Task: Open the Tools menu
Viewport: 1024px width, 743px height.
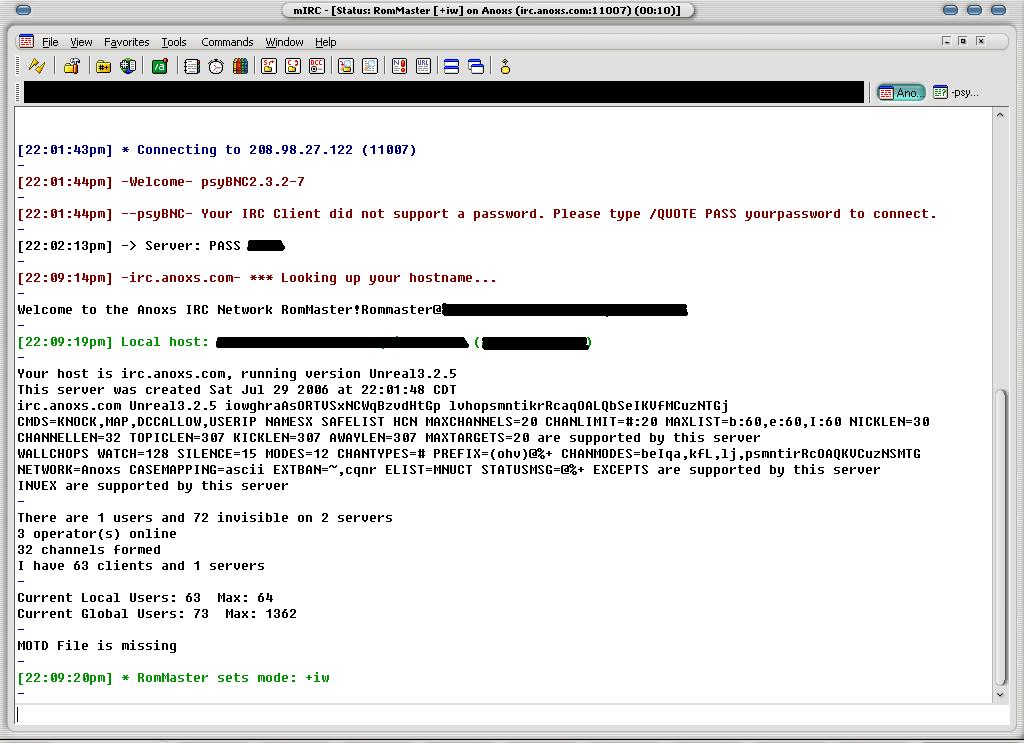Action: [x=174, y=42]
